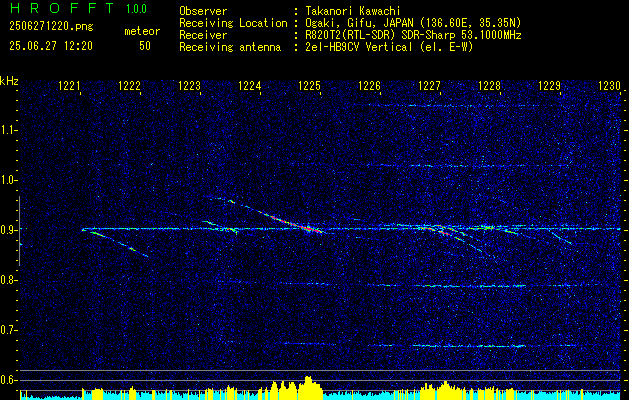This screenshot has width=629, height=400.
Task: Click frequency label 0.8
Action: pos(8,280)
